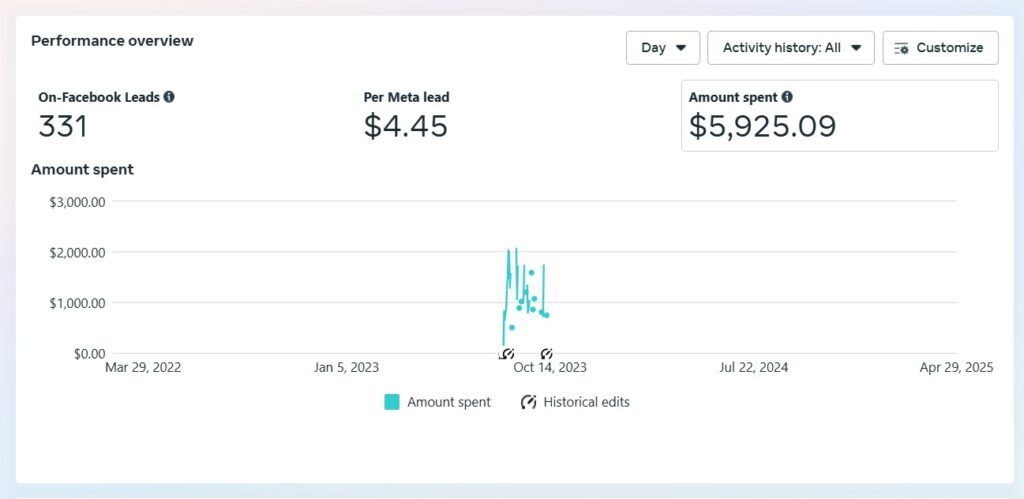Click the highest data point dot on chart
This screenshot has height=499, width=1024.
531,272
